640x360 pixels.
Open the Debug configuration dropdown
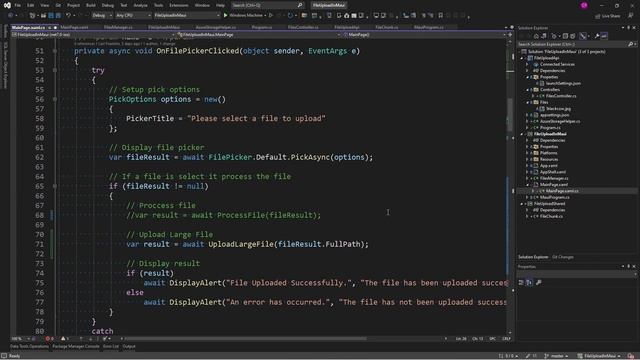pyautogui.click(x=102, y=16)
